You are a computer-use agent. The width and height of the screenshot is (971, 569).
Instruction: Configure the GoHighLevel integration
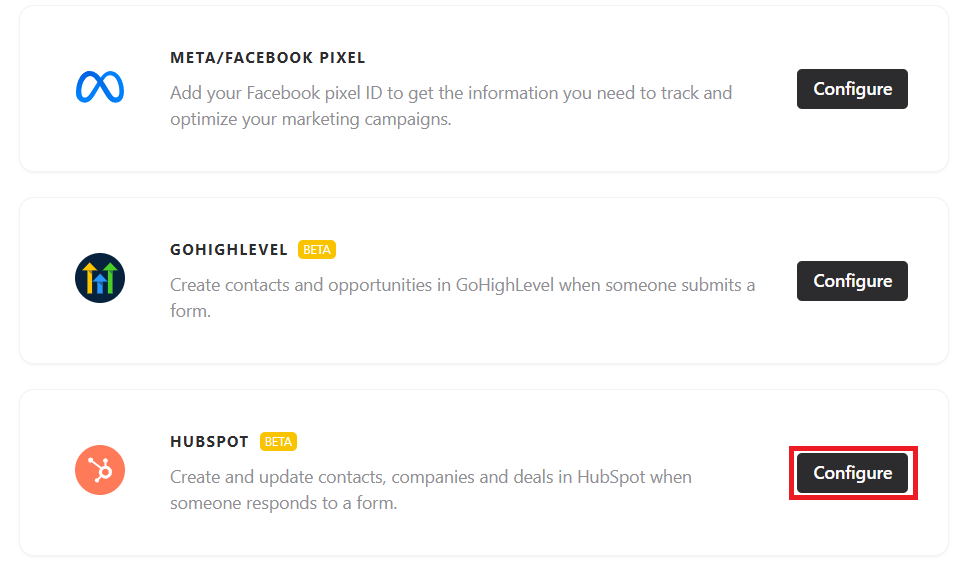click(852, 281)
